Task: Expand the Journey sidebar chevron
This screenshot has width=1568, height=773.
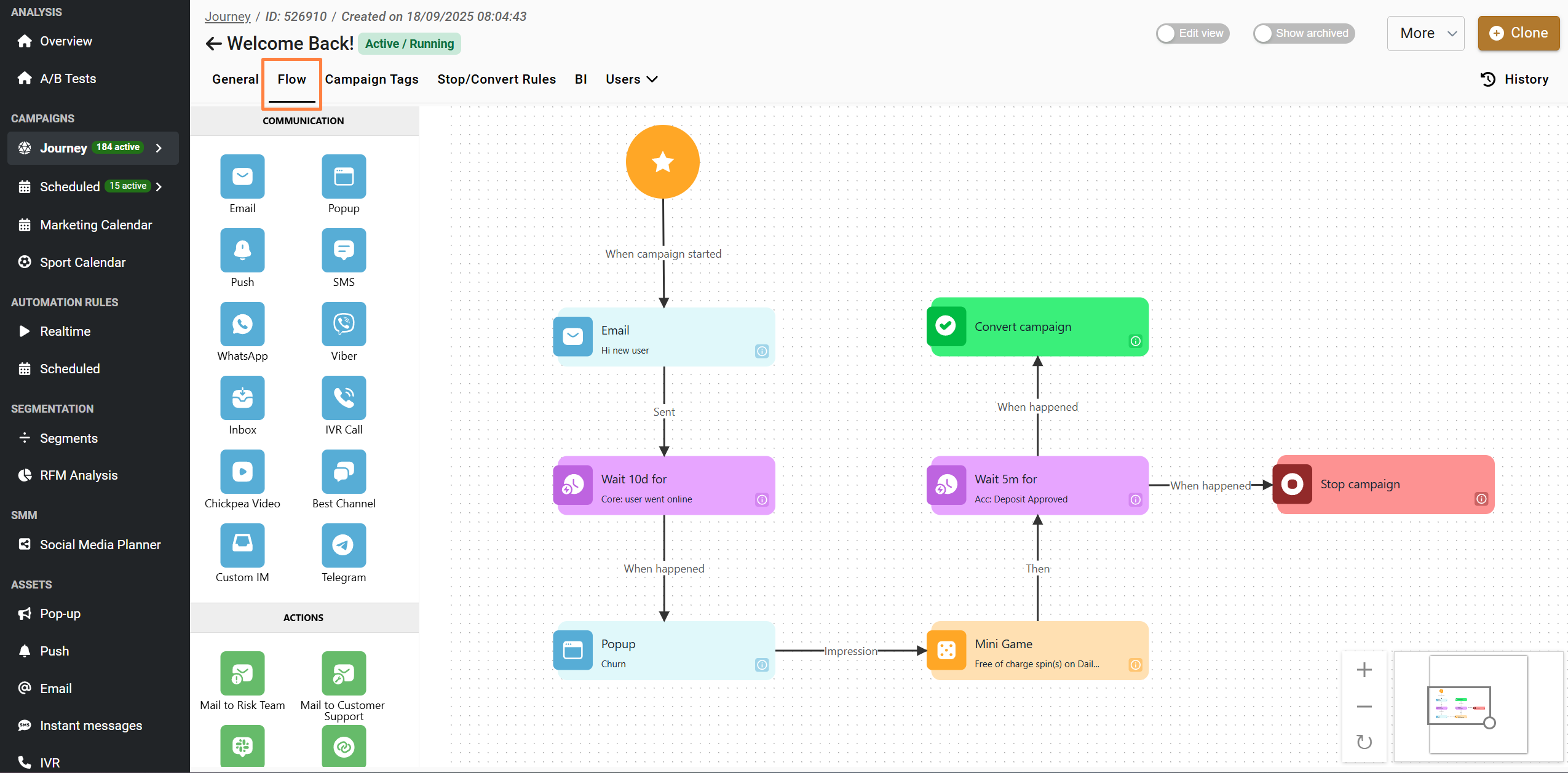Action: (159, 148)
